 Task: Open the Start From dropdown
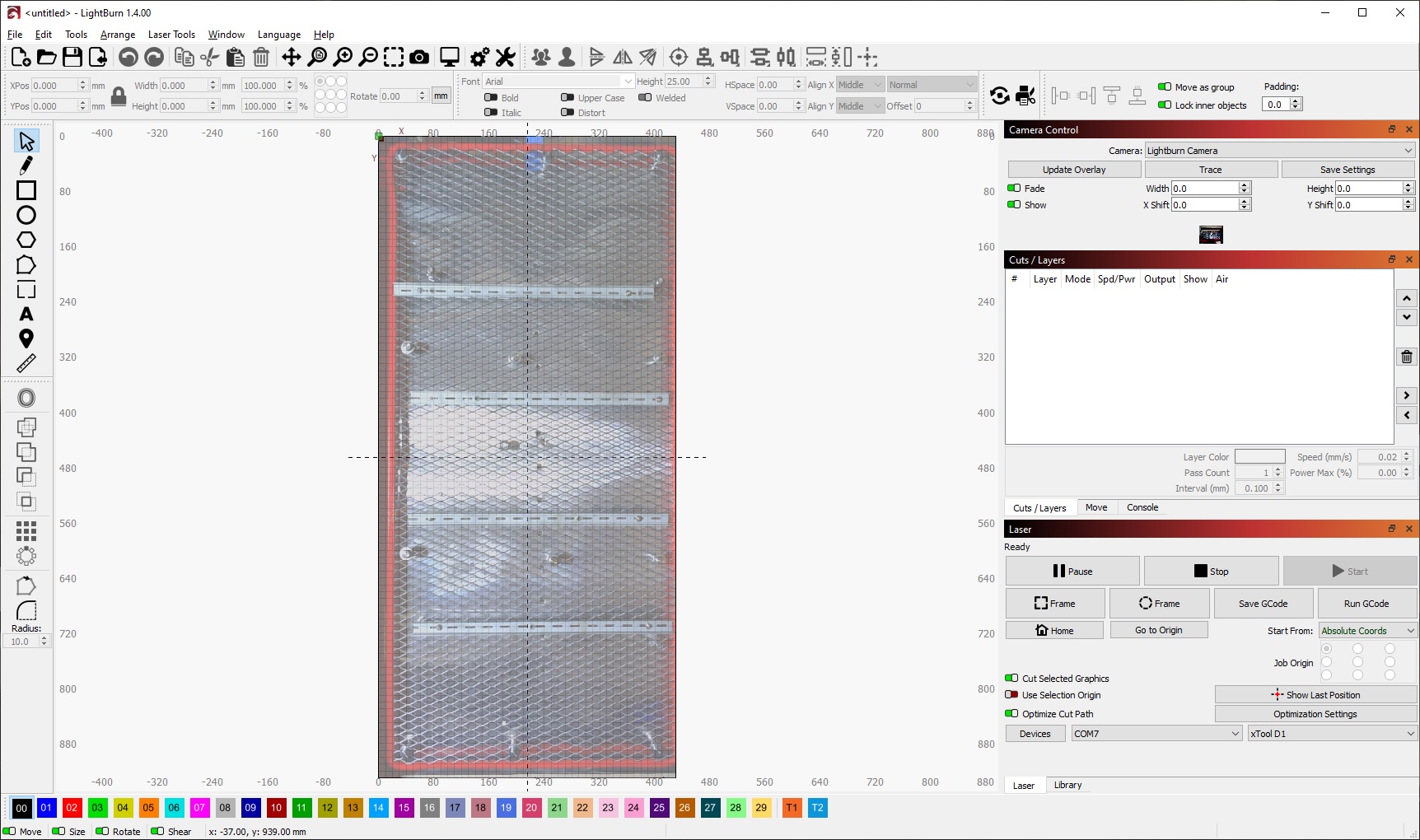(1367, 631)
